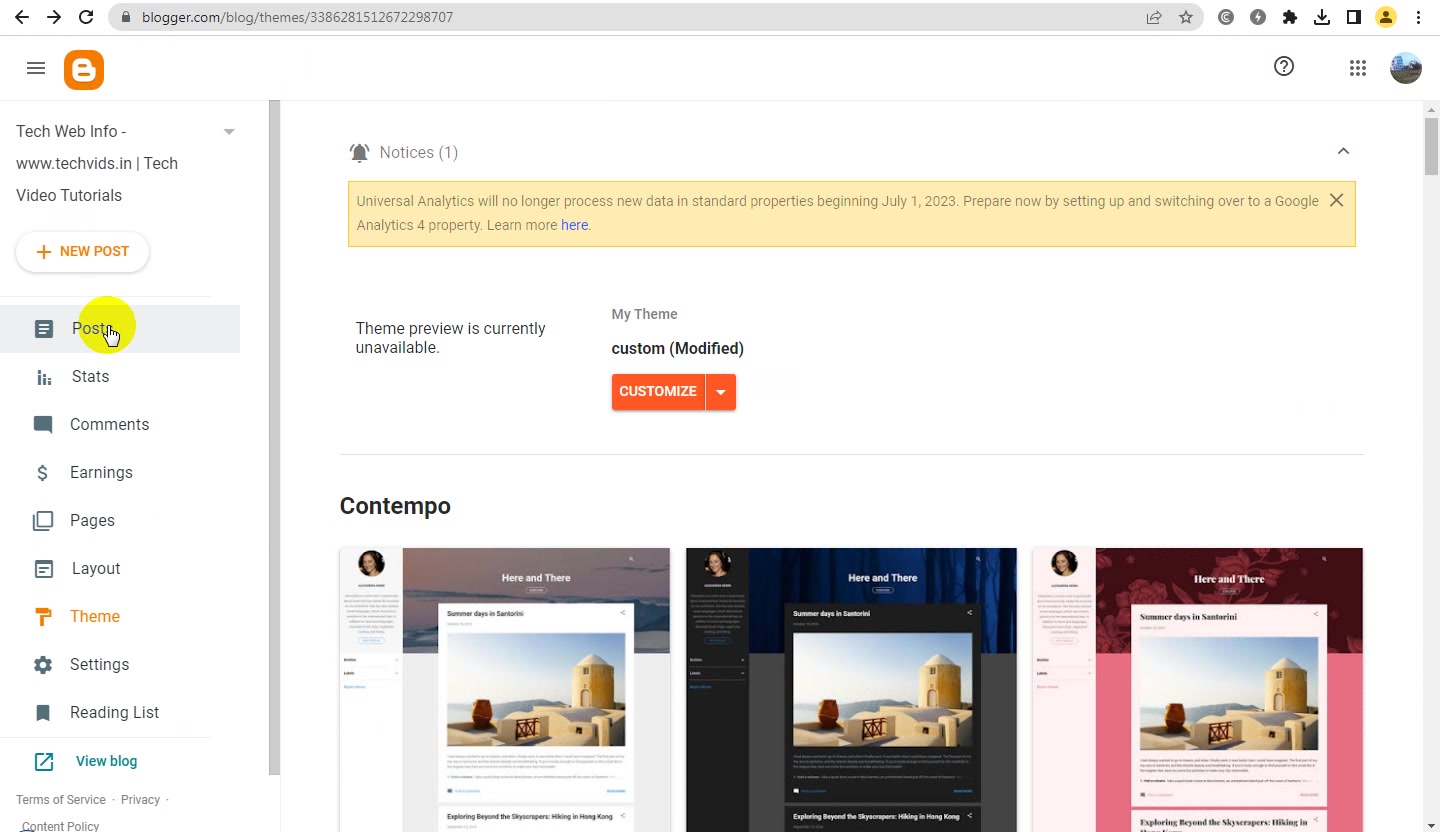
Task: Dismiss the Universal Analytics notice
Action: pyautogui.click(x=1336, y=200)
